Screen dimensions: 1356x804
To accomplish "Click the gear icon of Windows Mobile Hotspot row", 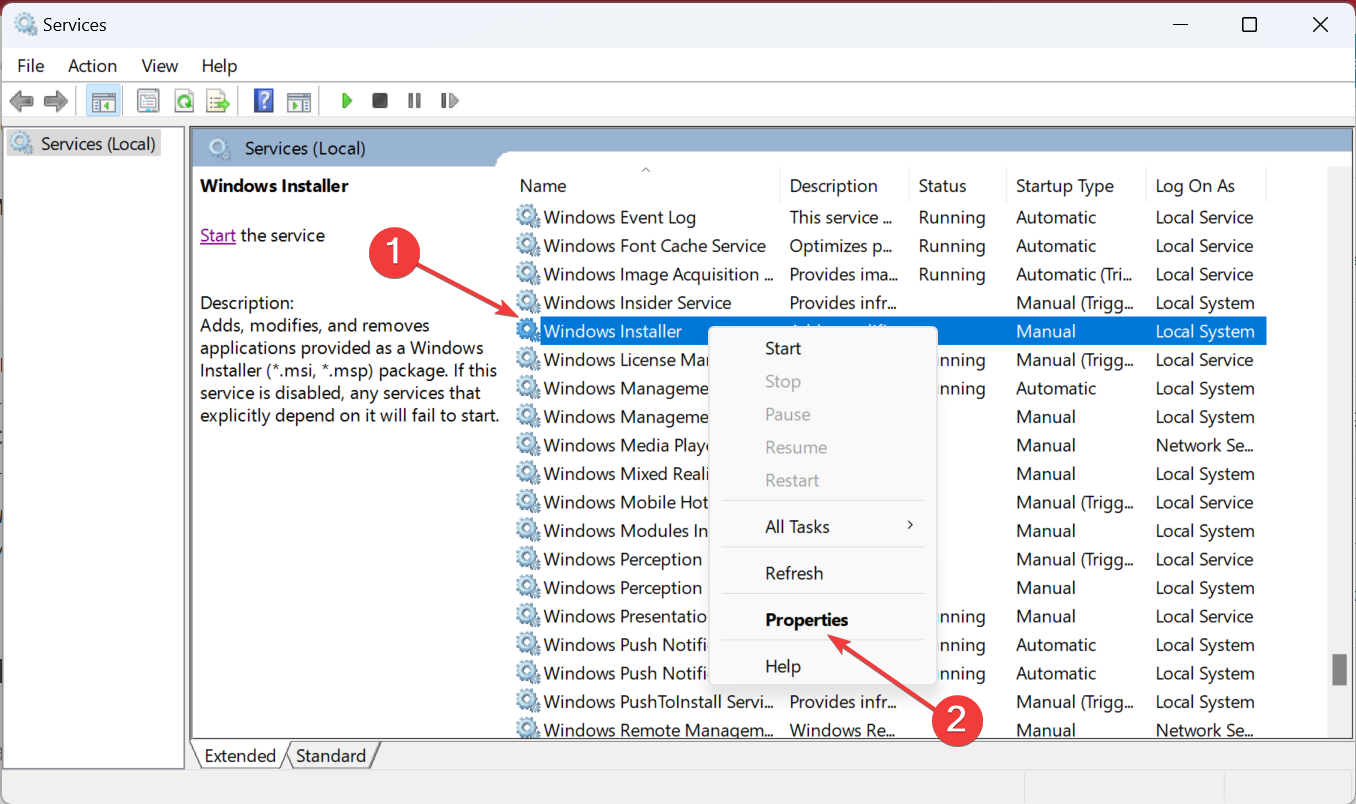I will (x=528, y=502).
